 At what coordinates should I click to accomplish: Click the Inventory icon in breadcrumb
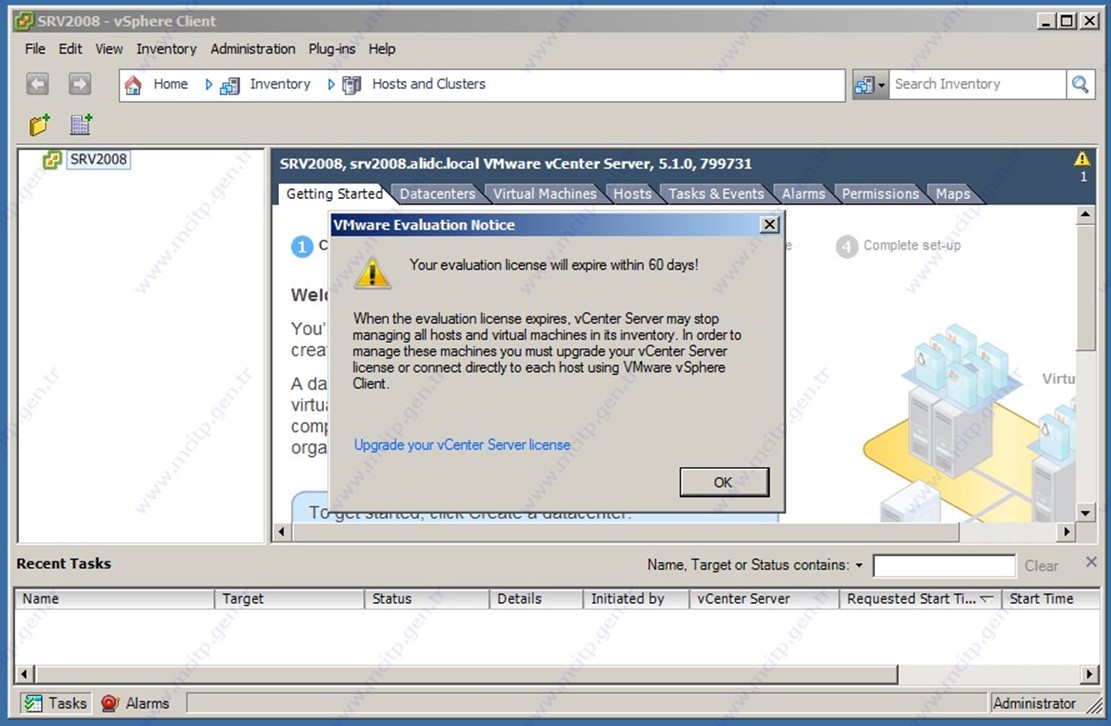point(230,86)
